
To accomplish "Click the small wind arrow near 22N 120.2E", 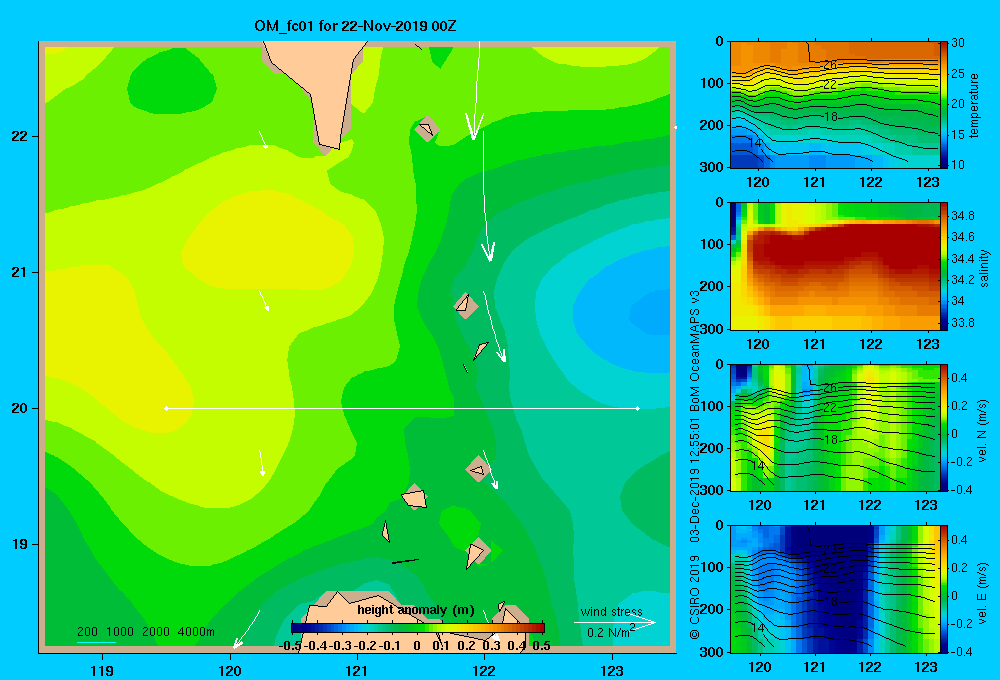I will click(x=263, y=140).
